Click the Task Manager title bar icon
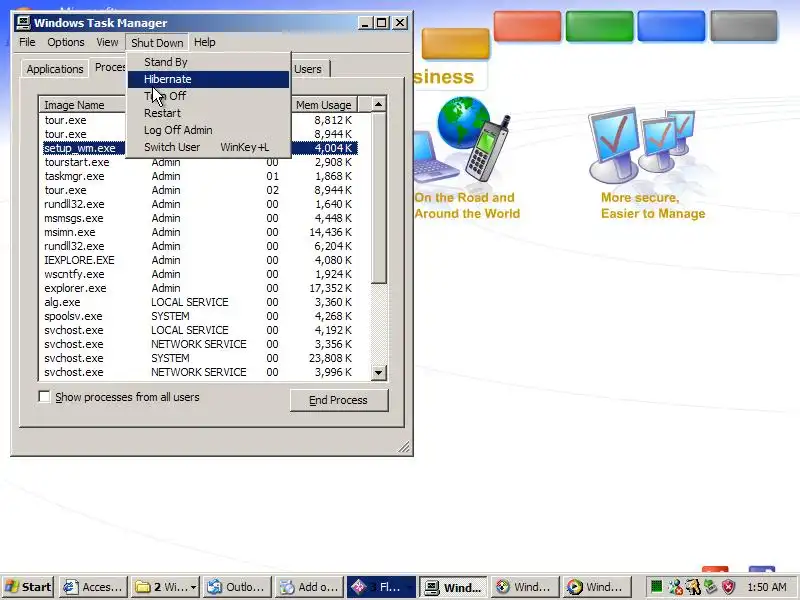This screenshot has height=600, width=800. point(23,23)
